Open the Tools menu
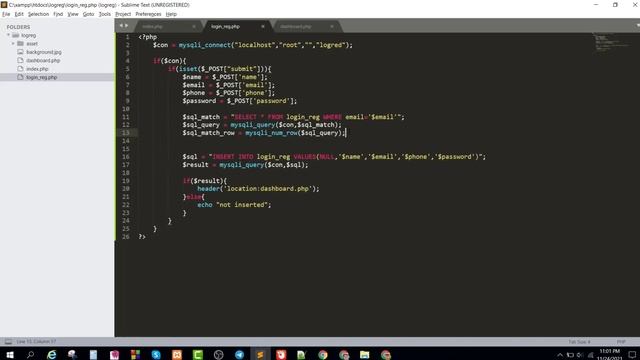 point(104,14)
